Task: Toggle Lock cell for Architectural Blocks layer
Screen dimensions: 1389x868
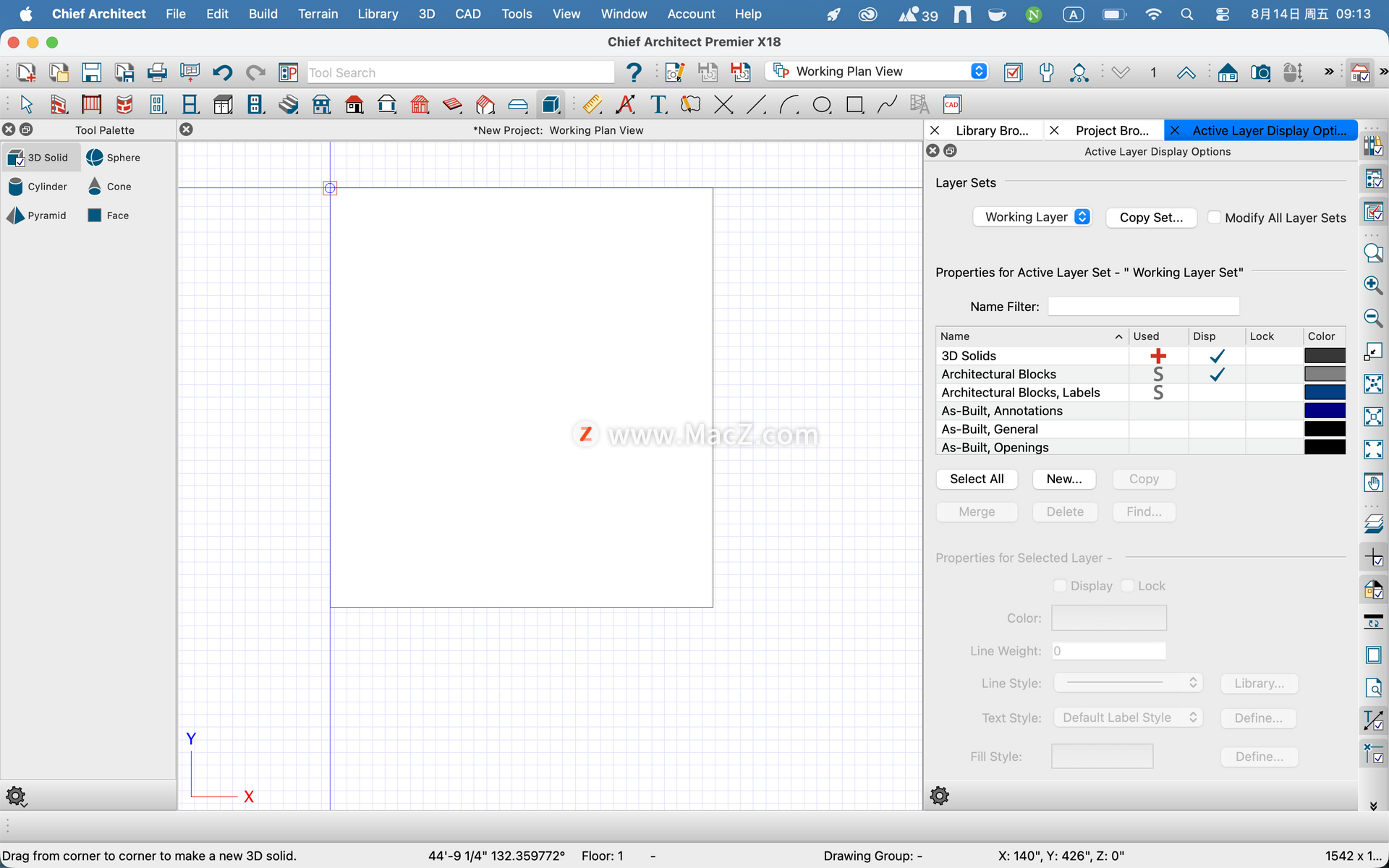Action: click(x=1273, y=374)
